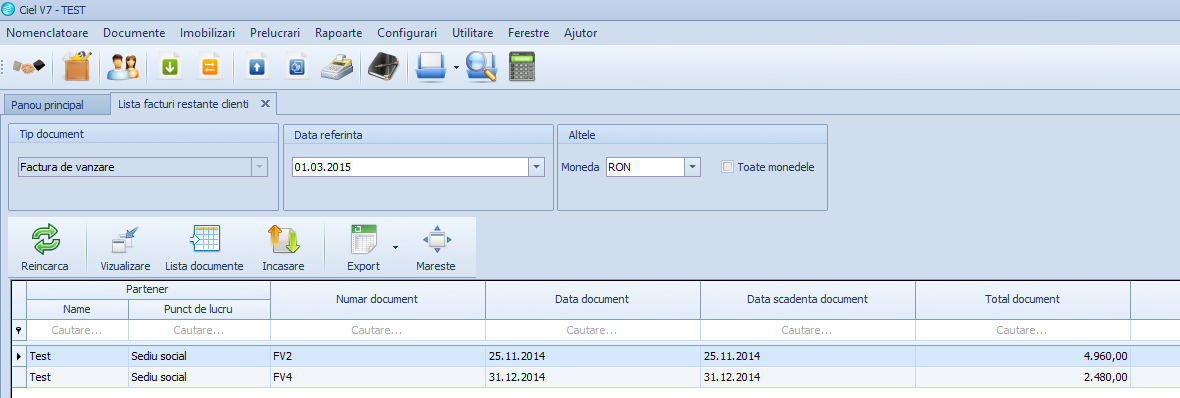The image size is (1180, 398).
Task: Click total amount 2.480,00
Action: 1023,377
